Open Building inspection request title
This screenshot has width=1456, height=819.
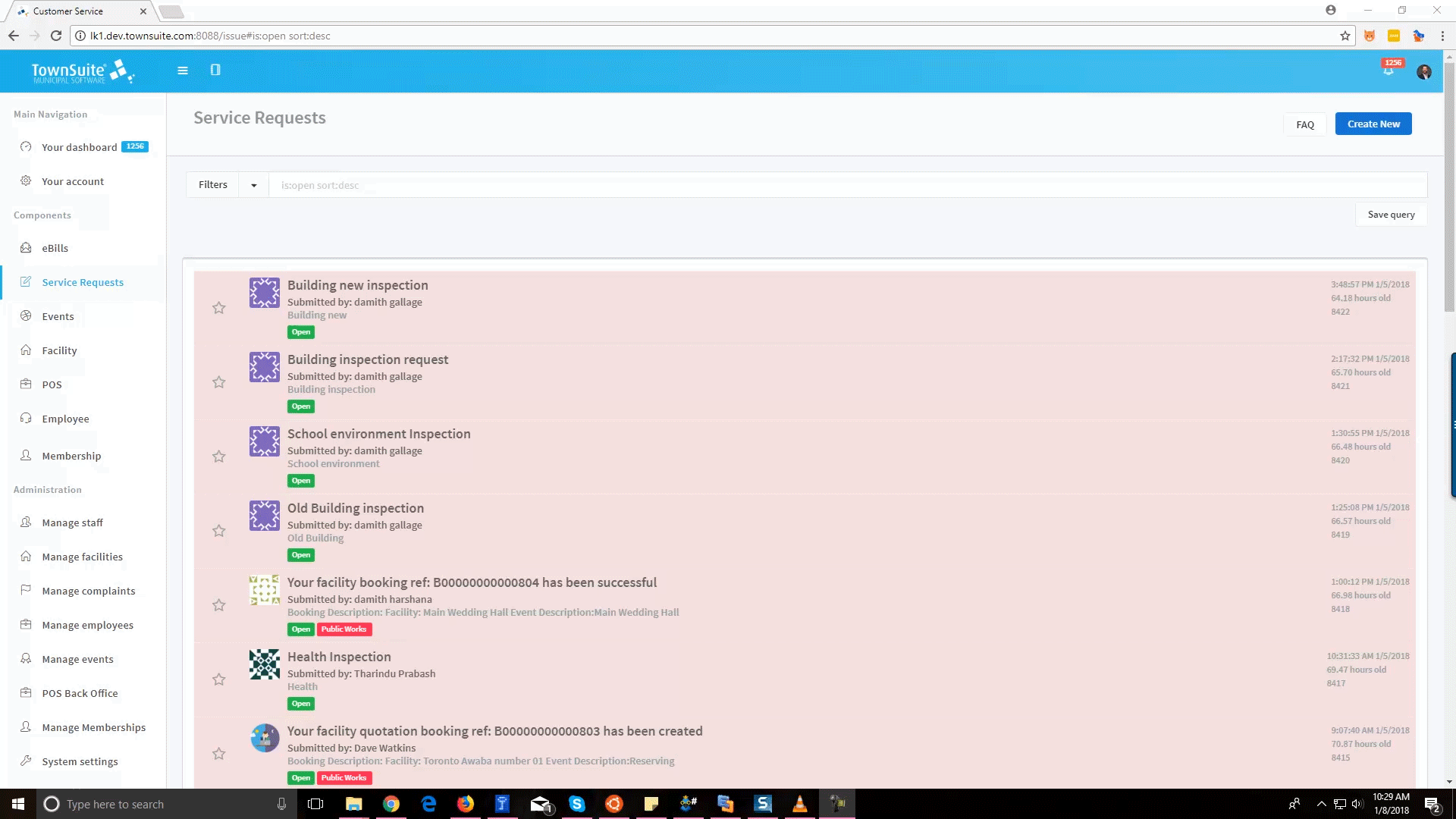coord(368,359)
